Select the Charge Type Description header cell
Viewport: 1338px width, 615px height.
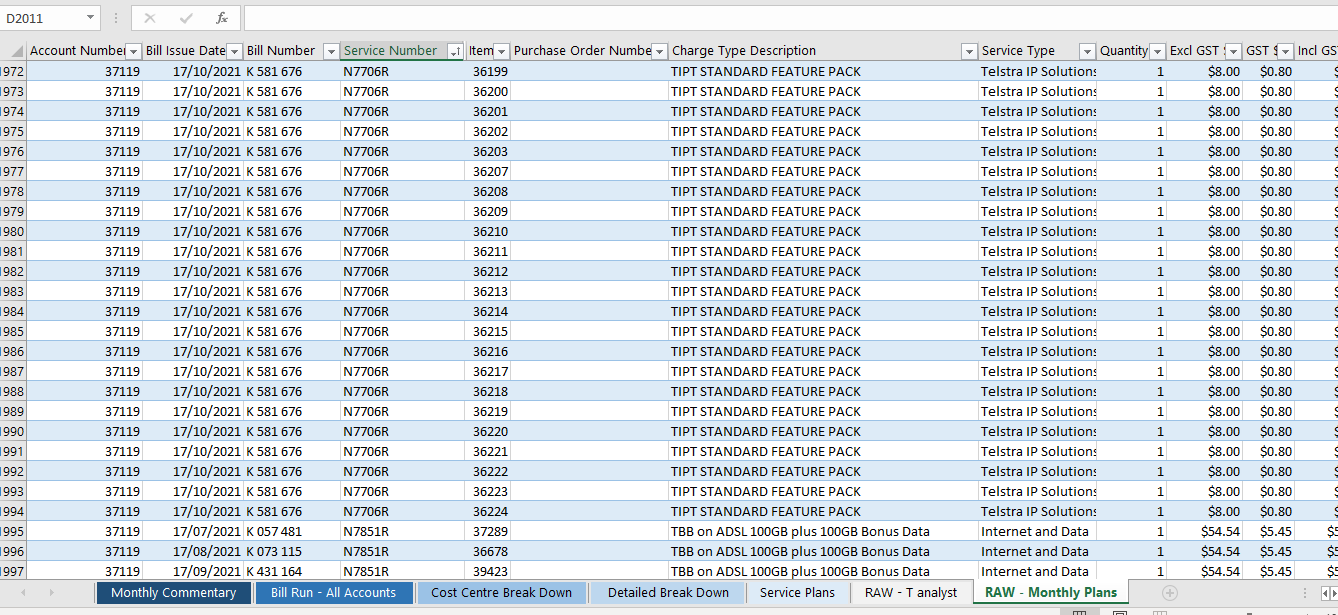point(824,51)
